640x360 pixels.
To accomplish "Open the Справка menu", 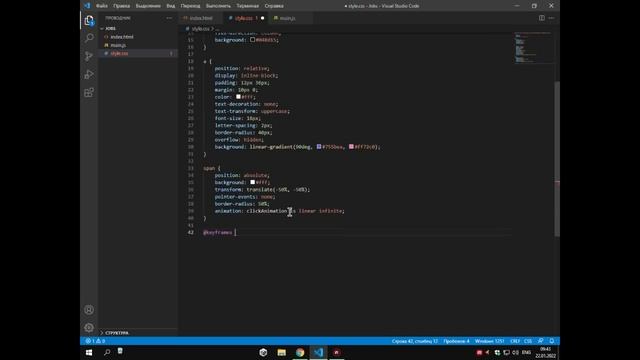I will coord(274,6).
